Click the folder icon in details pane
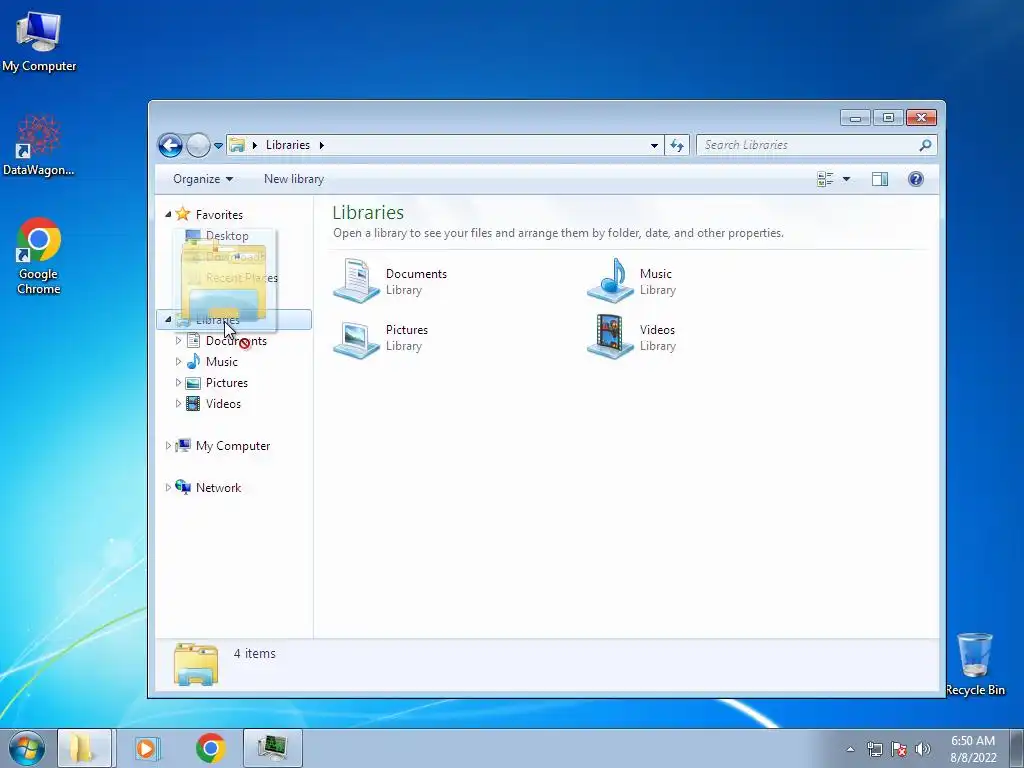The image size is (1024, 768). pos(196,664)
